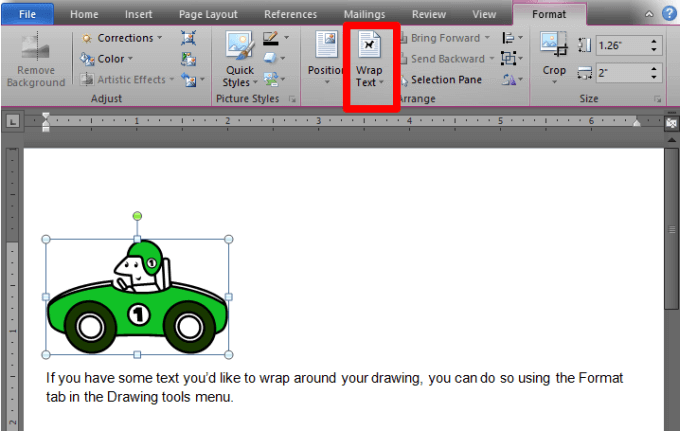Toggle the View Ruler button above scrollbar
The width and height of the screenshot is (680, 431).
[x=671, y=124]
